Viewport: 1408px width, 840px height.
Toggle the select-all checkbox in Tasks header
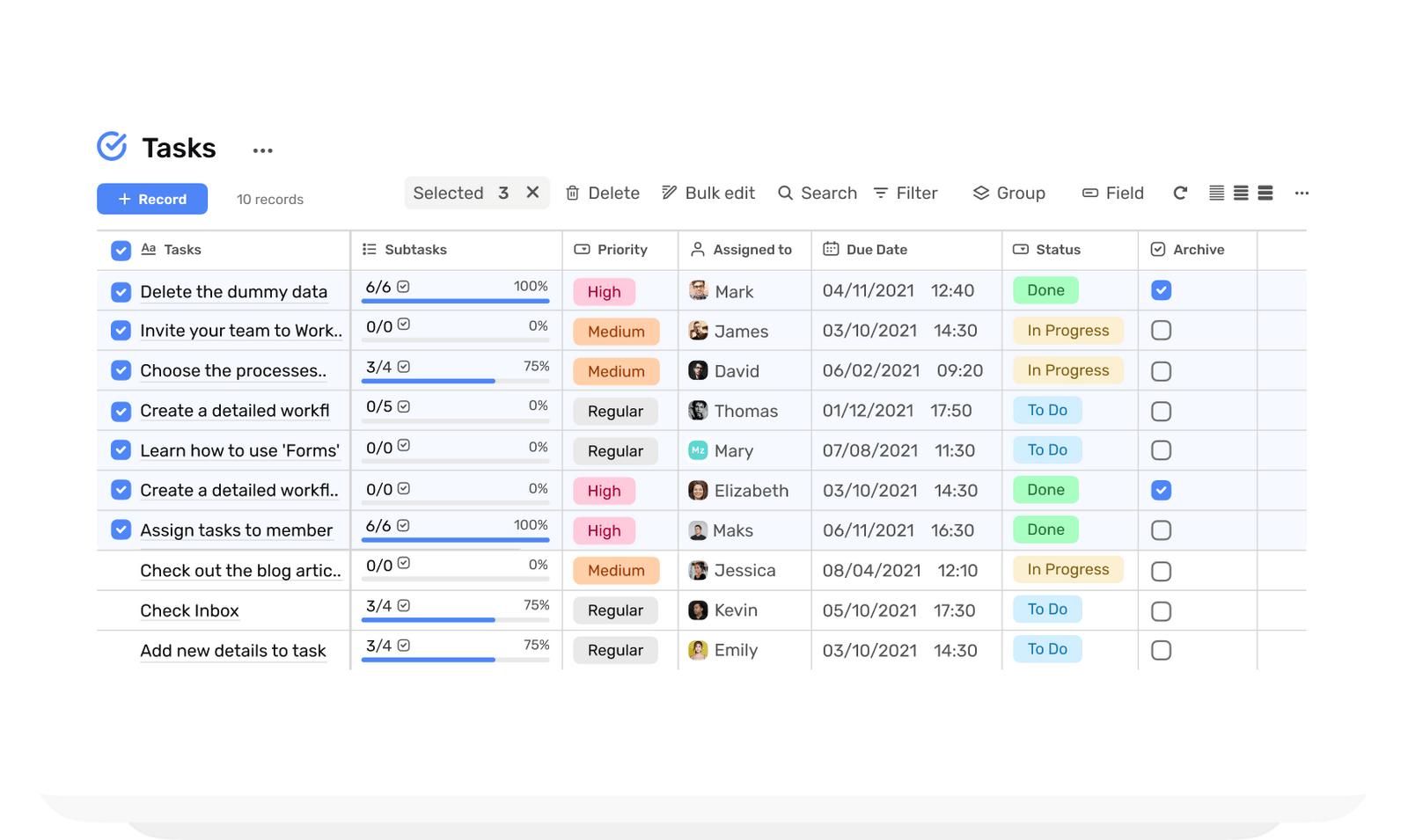point(121,250)
